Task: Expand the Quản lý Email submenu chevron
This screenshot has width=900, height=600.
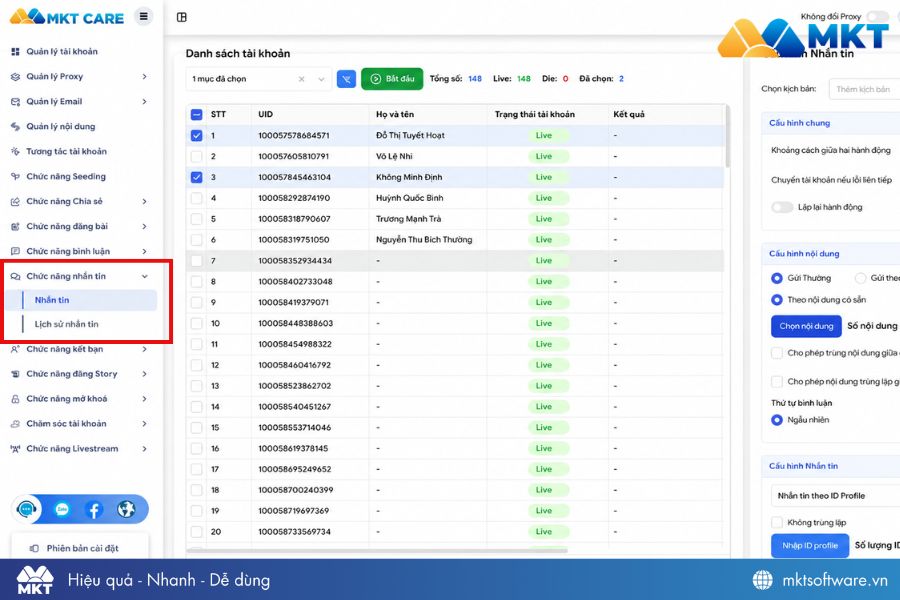Action: [x=145, y=102]
